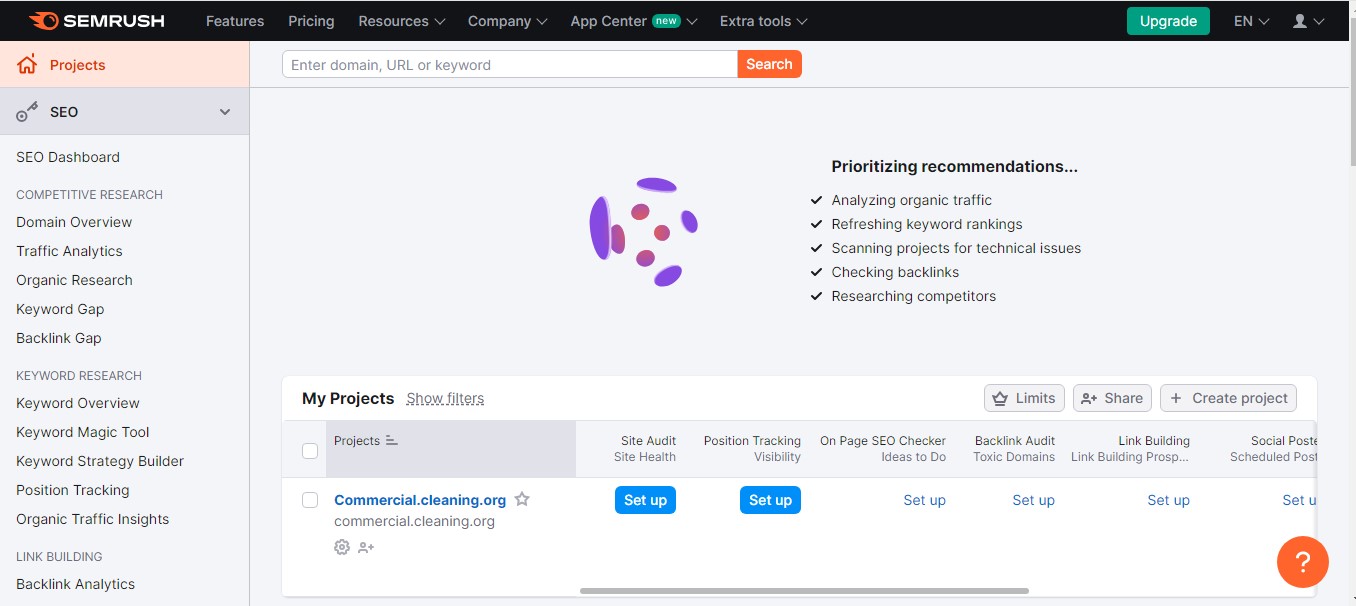
Task: Expand the Extra tools menu
Action: point(764,20)
